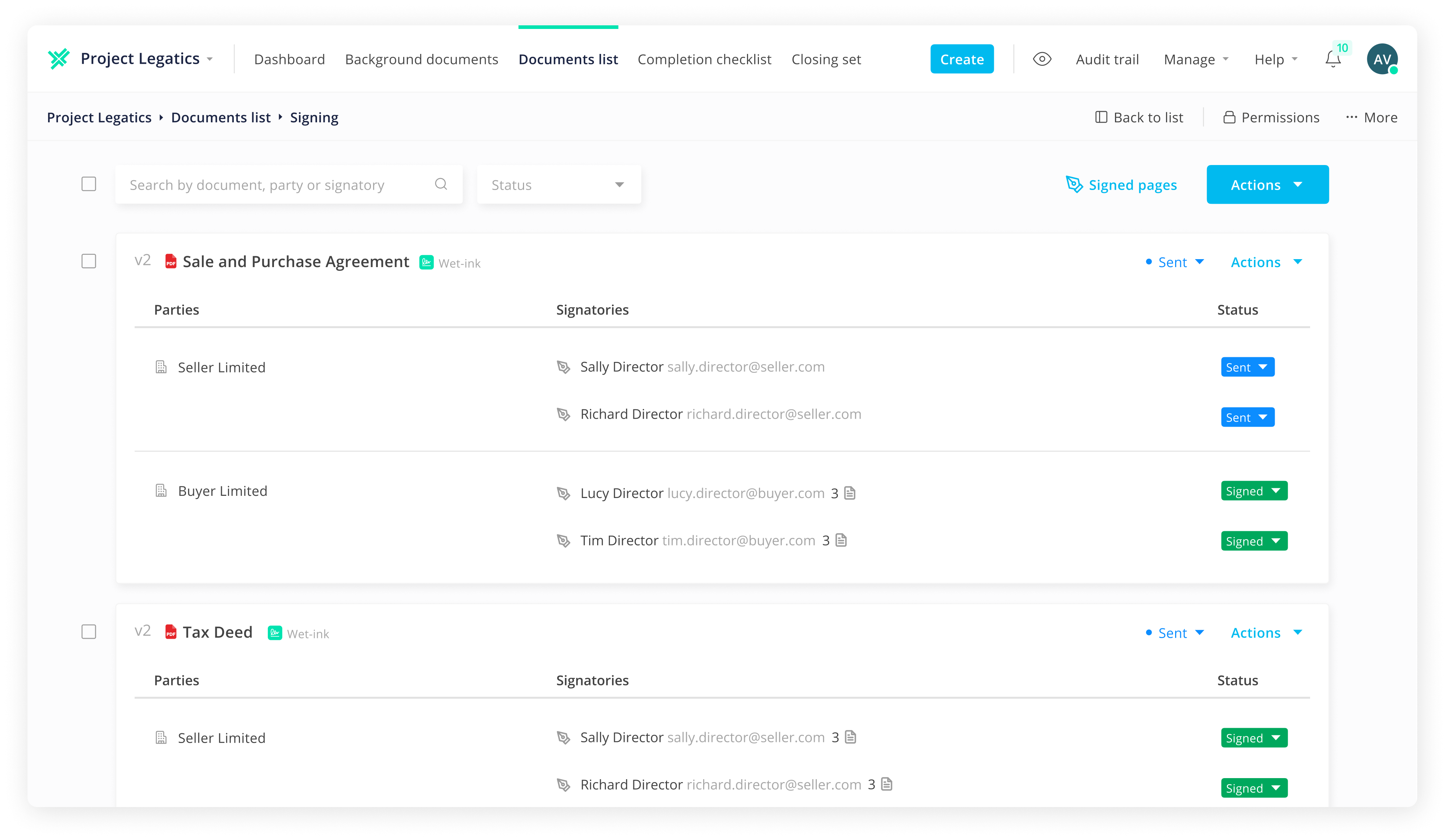Open the Status filter dropdown
The height and width of the screenshot is (840, 1448).
point(558,185)
